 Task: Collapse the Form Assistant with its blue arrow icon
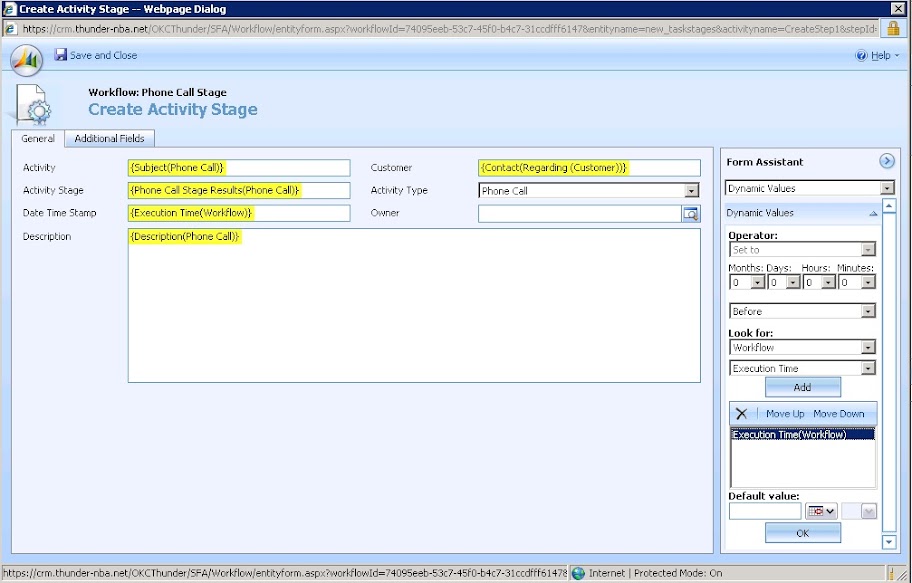click(887, 160)
